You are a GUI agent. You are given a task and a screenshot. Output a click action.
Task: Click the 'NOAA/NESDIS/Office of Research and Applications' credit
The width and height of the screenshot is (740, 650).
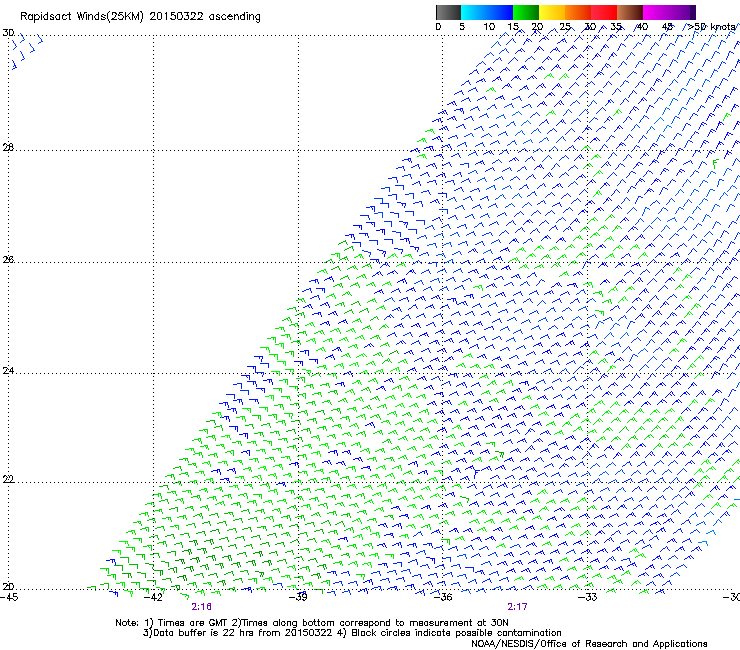tap(589, 644)
